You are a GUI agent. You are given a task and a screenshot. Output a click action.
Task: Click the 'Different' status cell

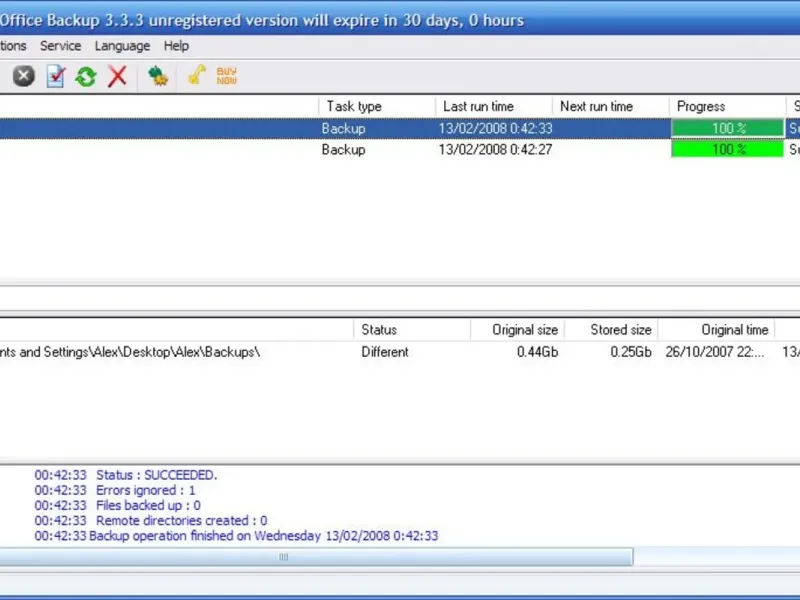click(x=385, y=352)
